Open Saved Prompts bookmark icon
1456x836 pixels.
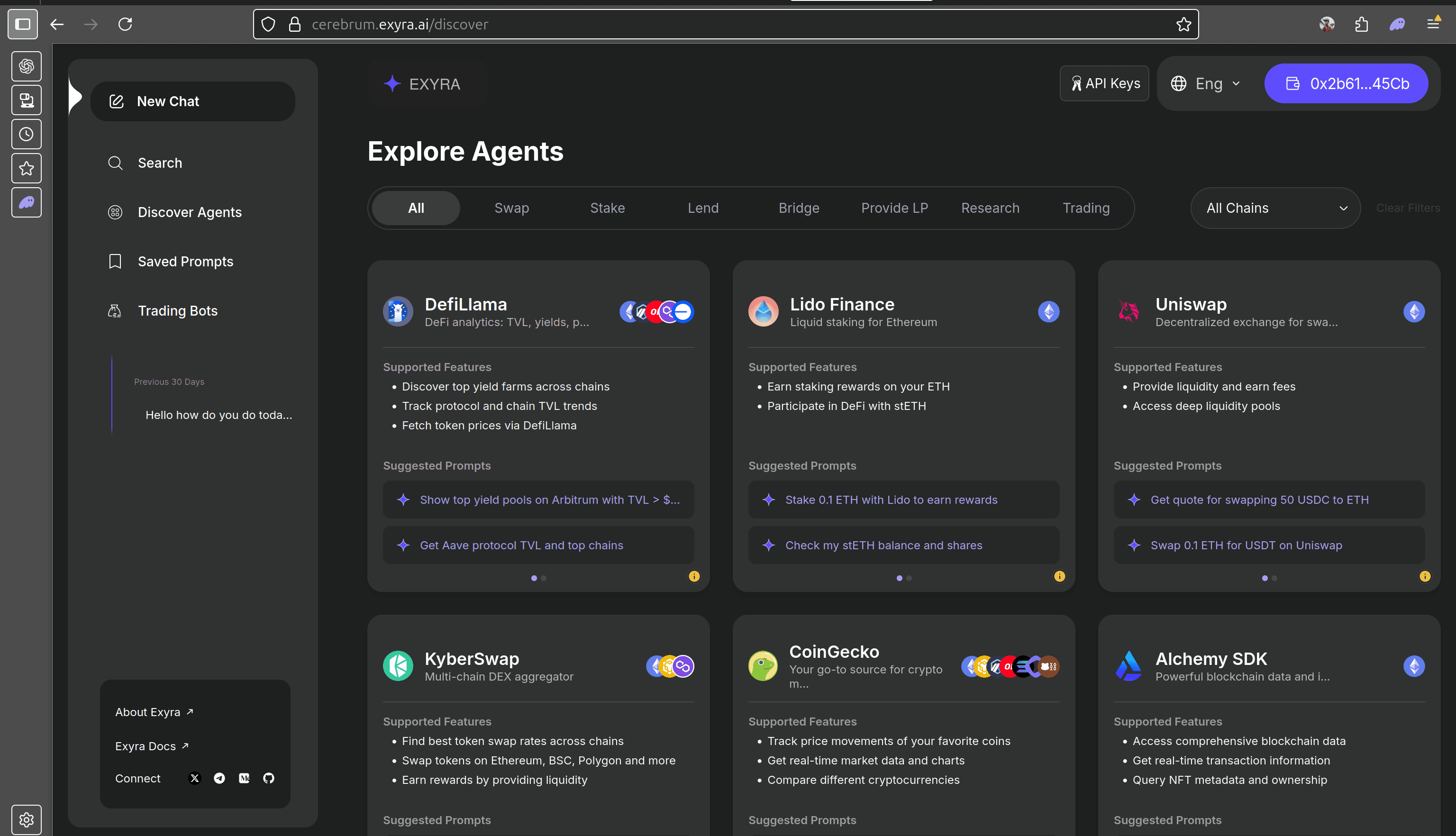pyautogui.click(x=185, y=261)
